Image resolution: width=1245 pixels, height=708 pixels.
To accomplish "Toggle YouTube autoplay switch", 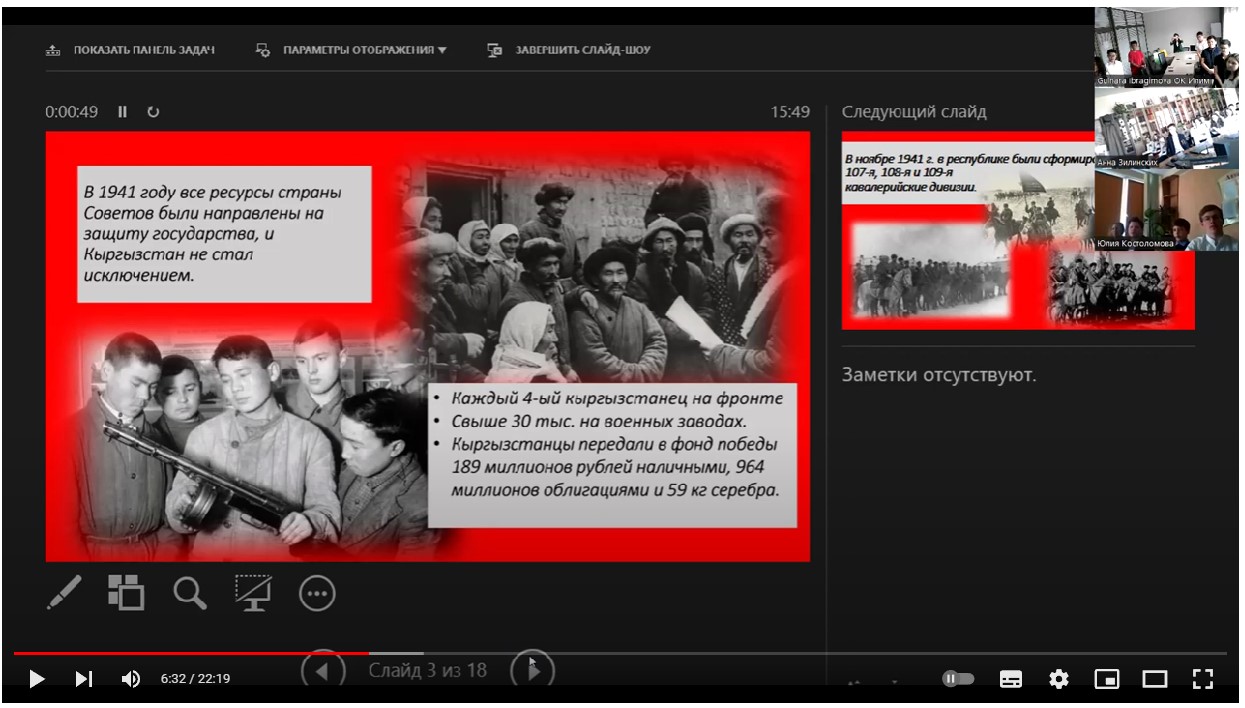I will (x=958, y=680).
